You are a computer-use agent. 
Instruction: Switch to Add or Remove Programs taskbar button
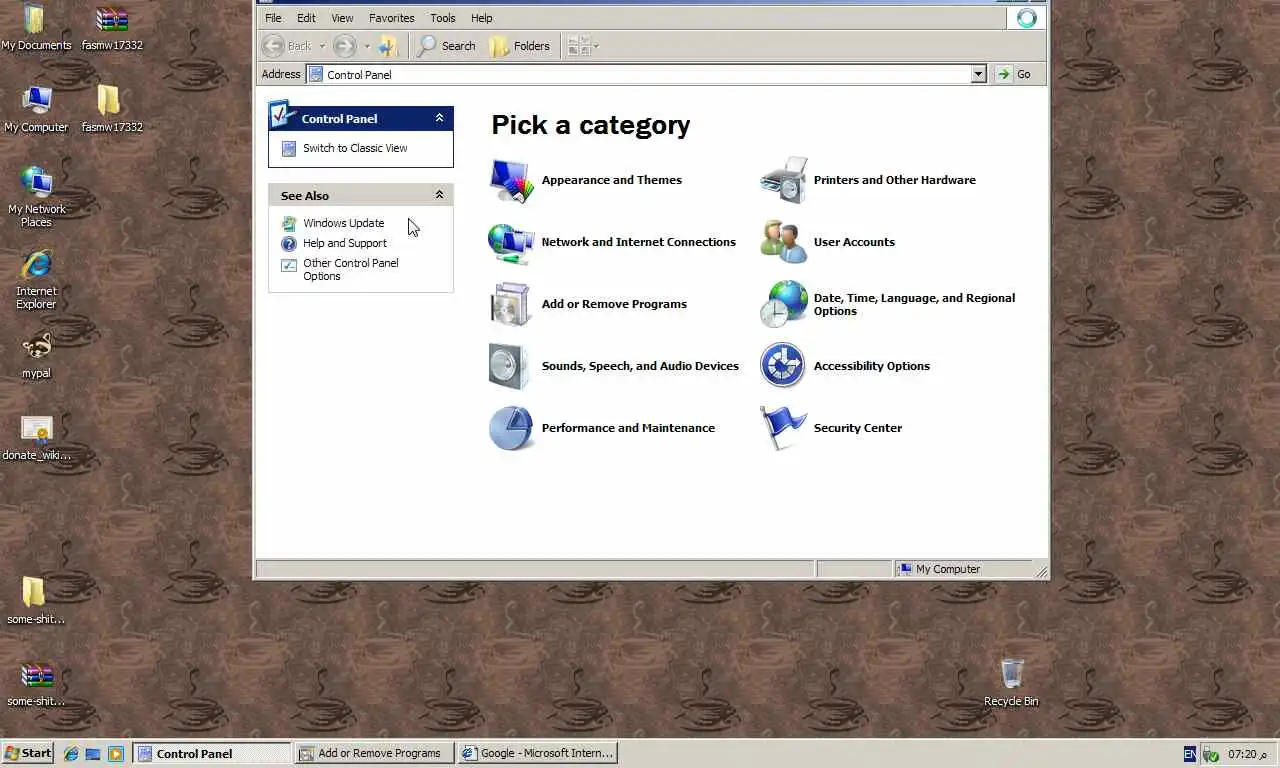[x=374, y=753]
